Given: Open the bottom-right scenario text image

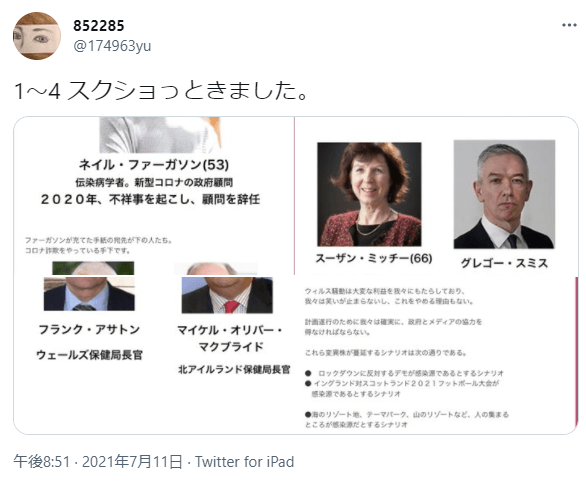Looking at the screenshot, I should (437, 355).
